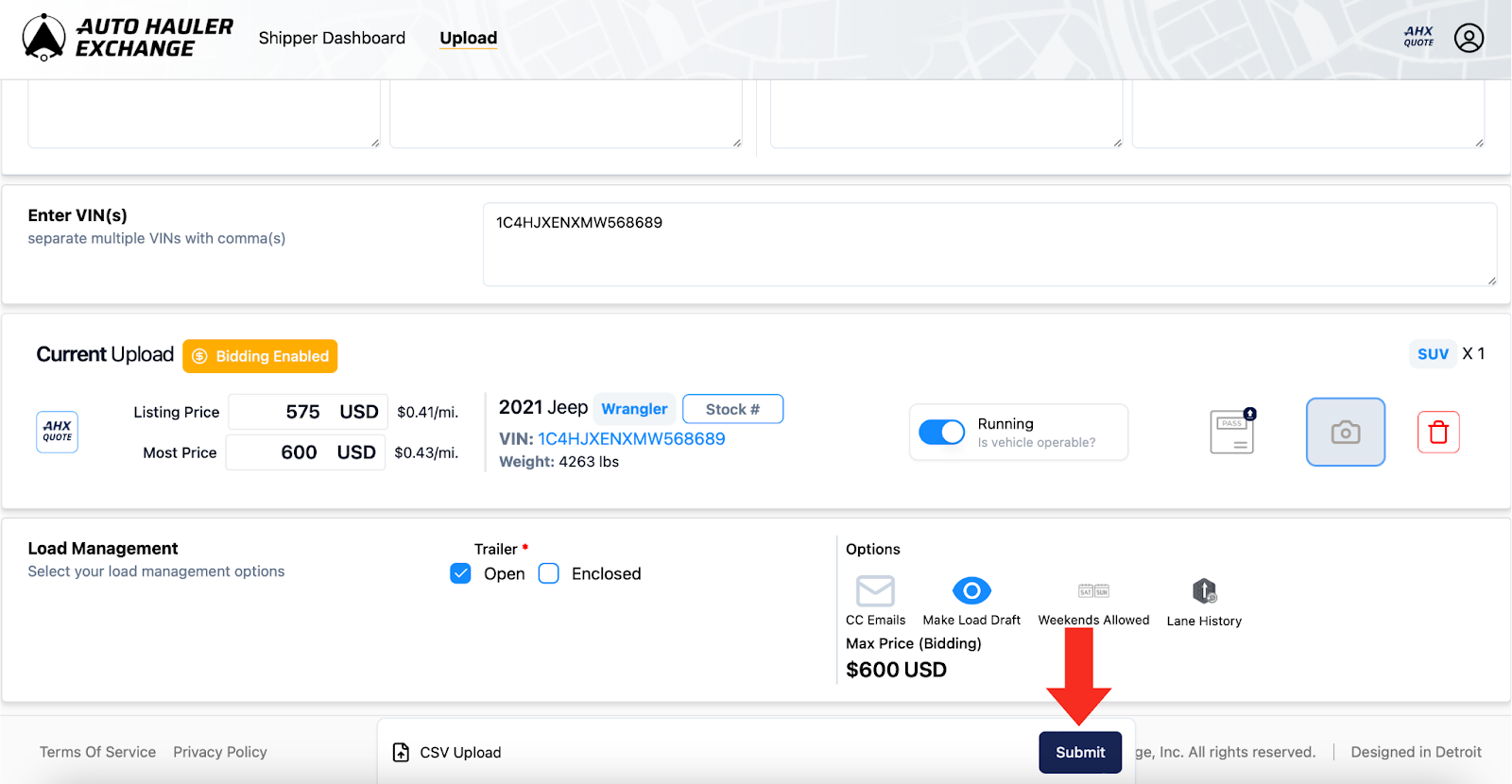Click the AHX Quote badge beside Listing Price
This screenshot has width=1512, height=784.
pyautogui.click(x=57, y=432)
